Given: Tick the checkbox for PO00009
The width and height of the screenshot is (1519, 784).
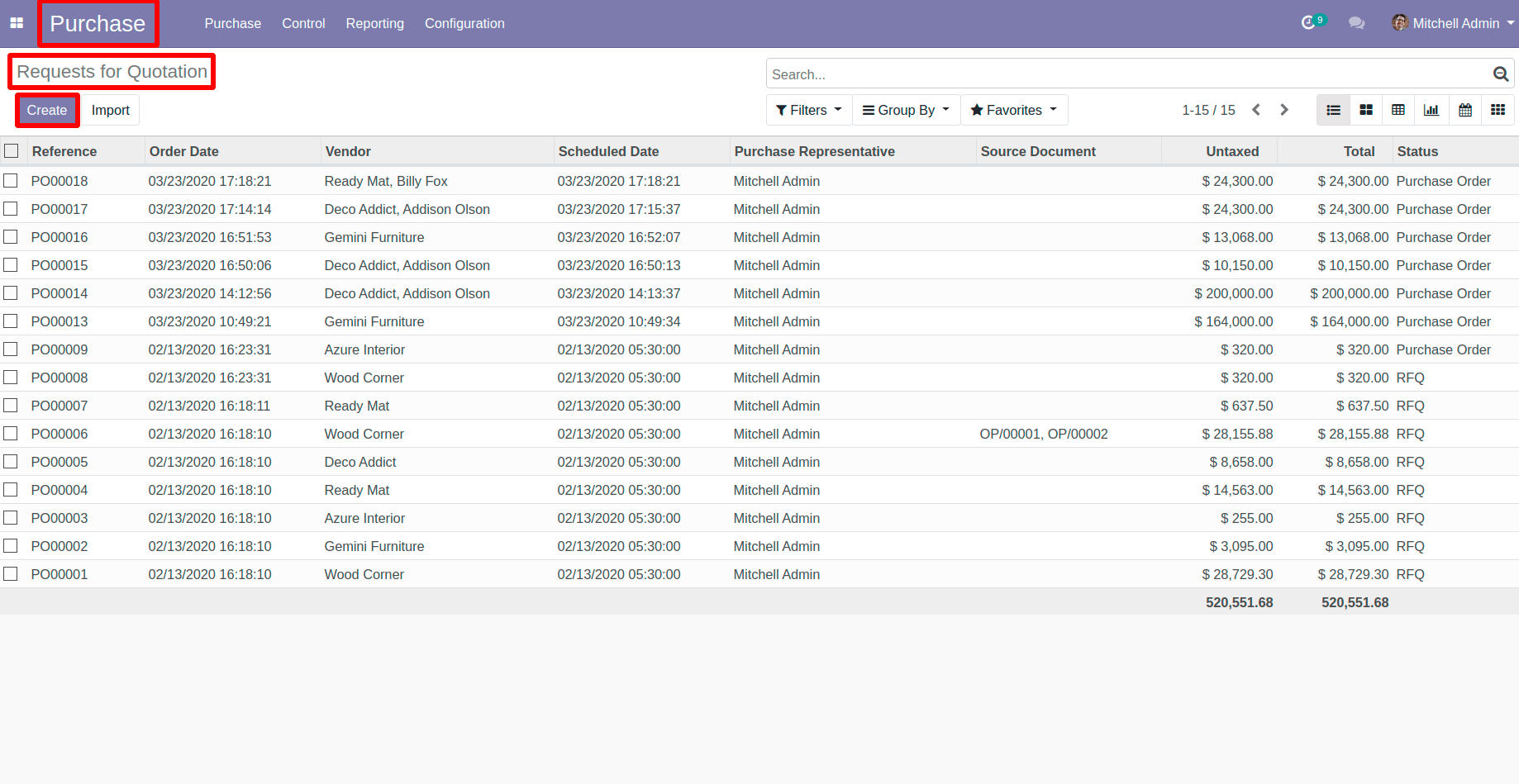Looking at the screenshot, I should (x=11, y=349).
